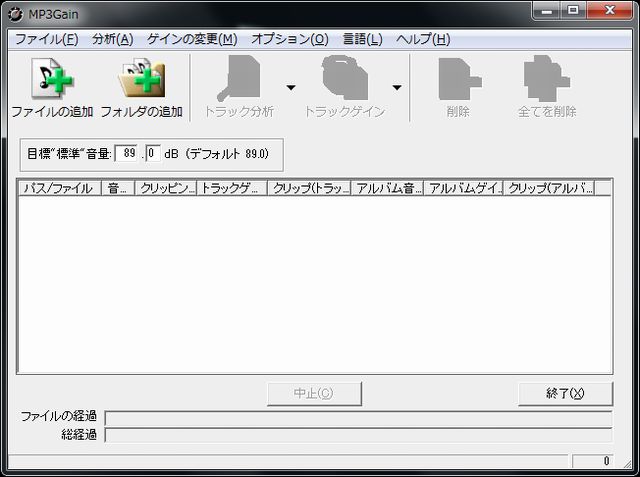
Task: Click the 削除 (Delete) toolbar icon
Action: (458, 78)
